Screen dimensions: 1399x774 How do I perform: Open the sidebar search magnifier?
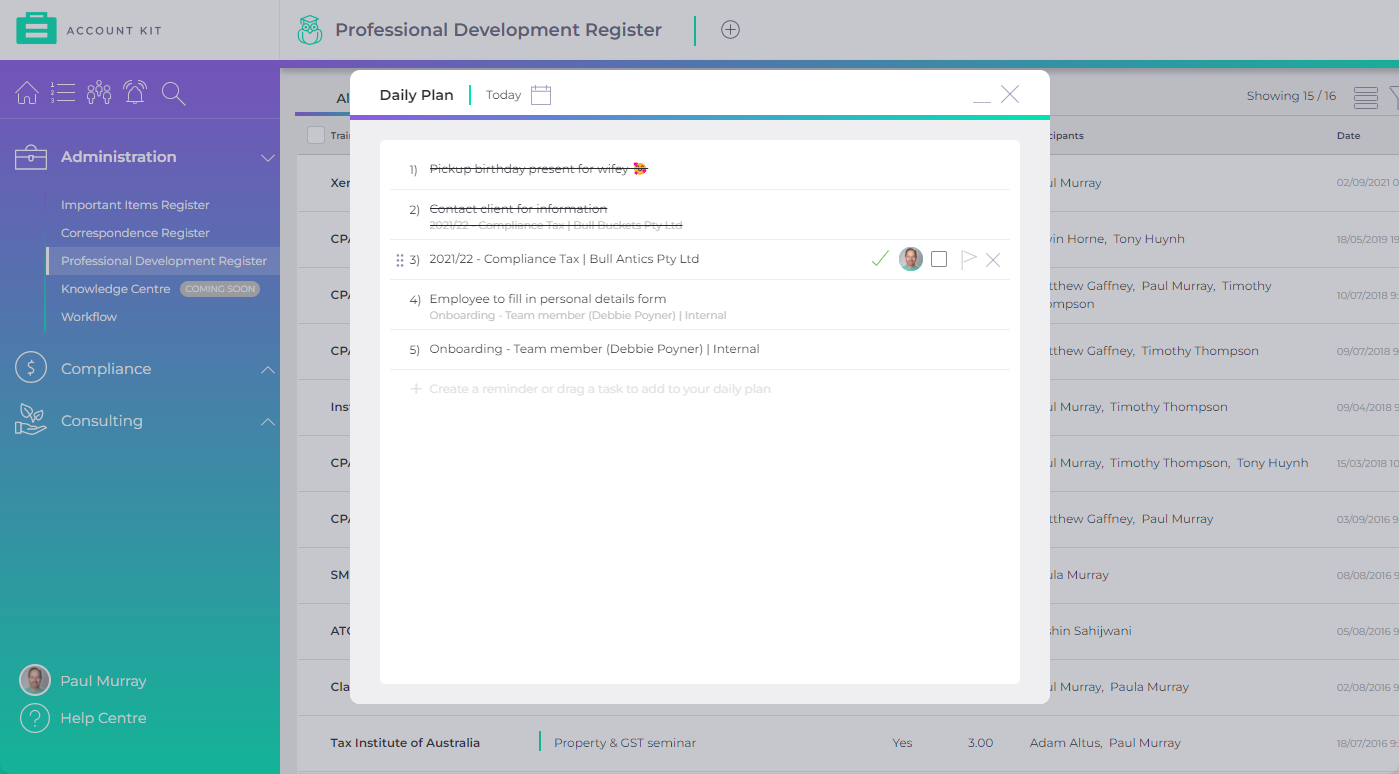point(174,93)
